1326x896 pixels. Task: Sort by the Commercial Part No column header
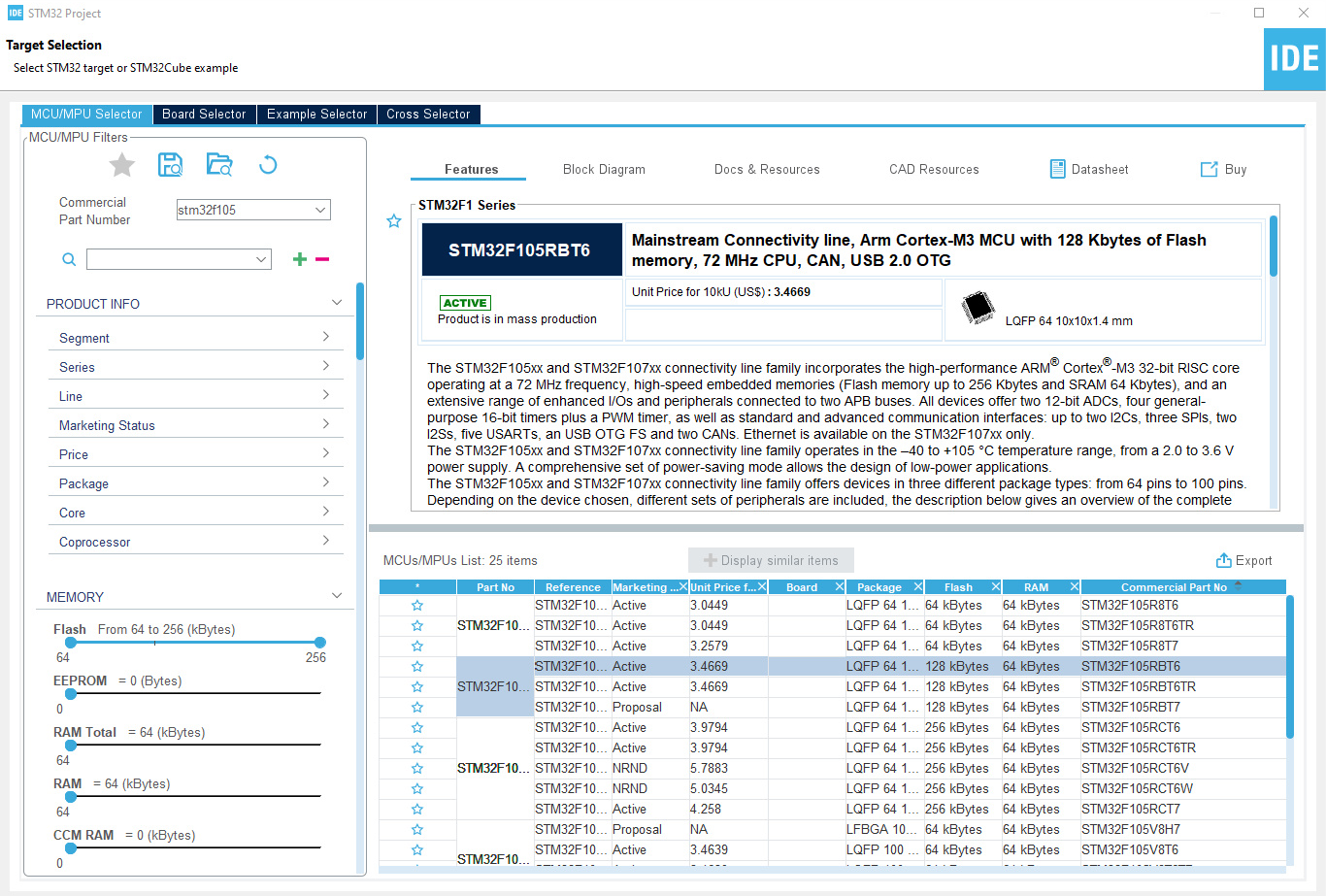[x=1183, y=587]
